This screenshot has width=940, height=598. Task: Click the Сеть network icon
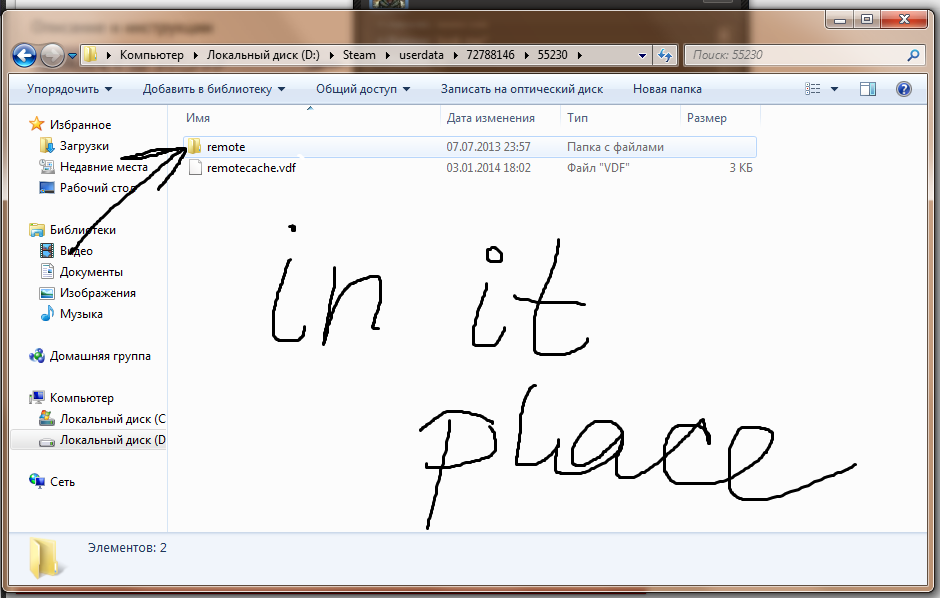[37, 481]
